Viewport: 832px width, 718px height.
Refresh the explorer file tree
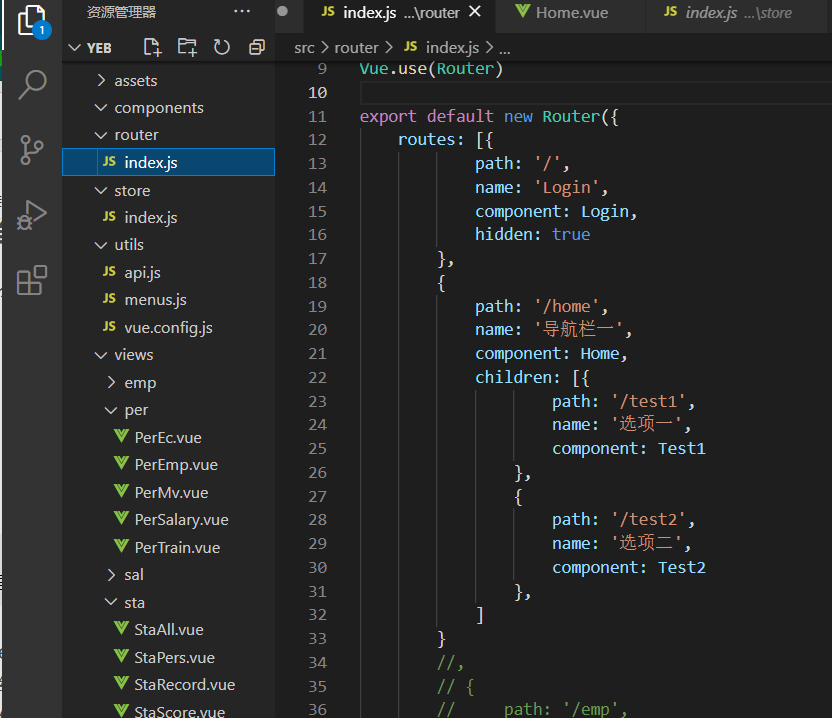(x=222, y=48)
